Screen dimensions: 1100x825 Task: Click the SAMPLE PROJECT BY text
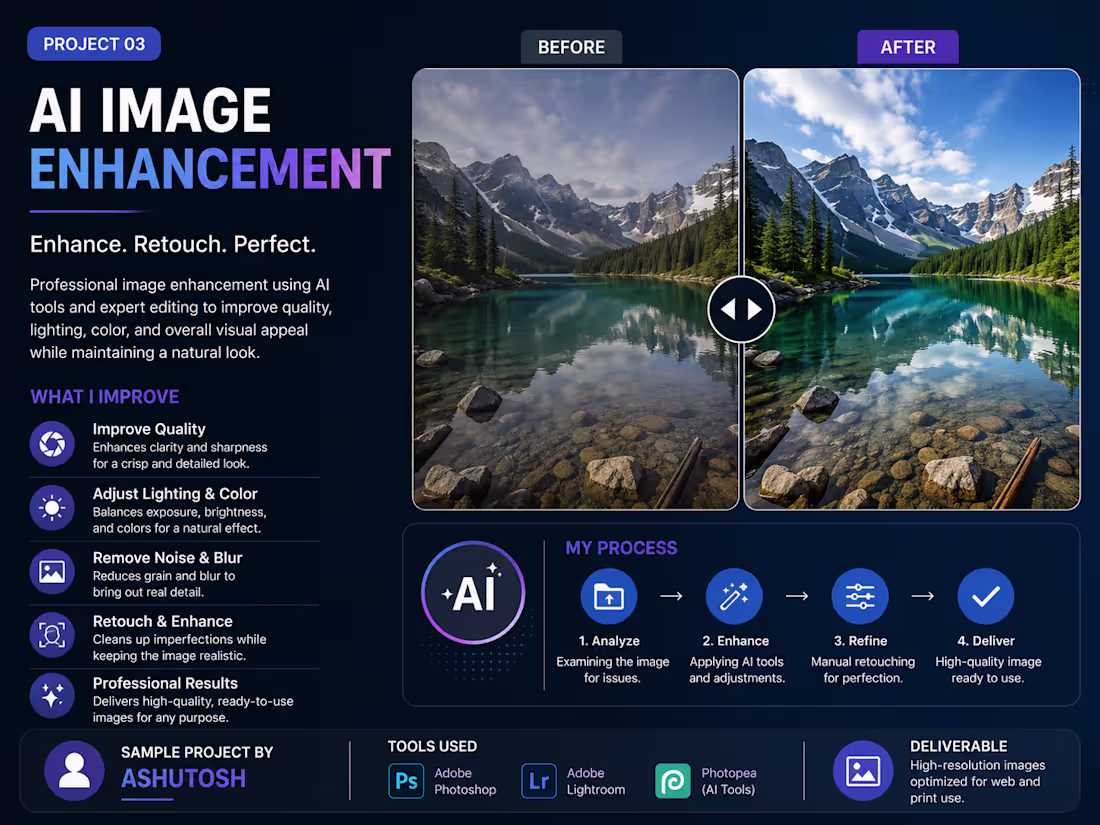coord(197,752)
